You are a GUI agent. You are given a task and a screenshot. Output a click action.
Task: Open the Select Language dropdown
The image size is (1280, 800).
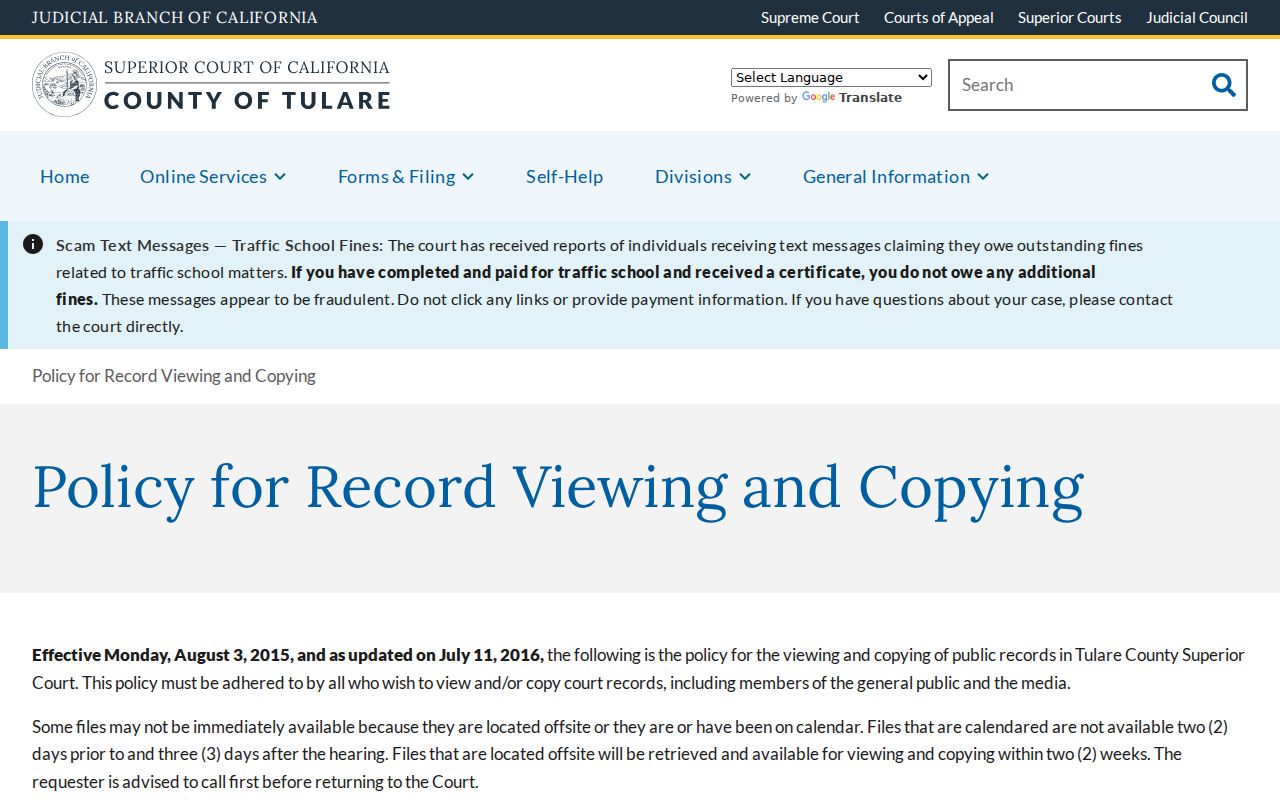click(831, 77)
